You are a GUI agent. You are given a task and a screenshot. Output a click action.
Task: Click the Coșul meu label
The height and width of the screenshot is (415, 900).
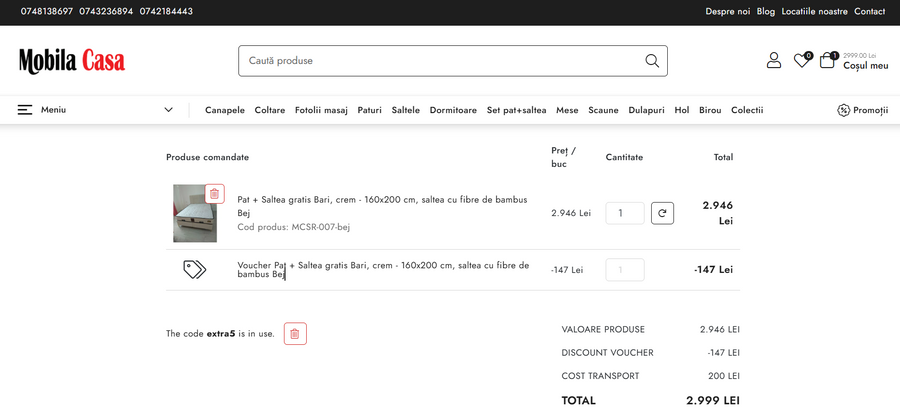(x=866, y=65)
